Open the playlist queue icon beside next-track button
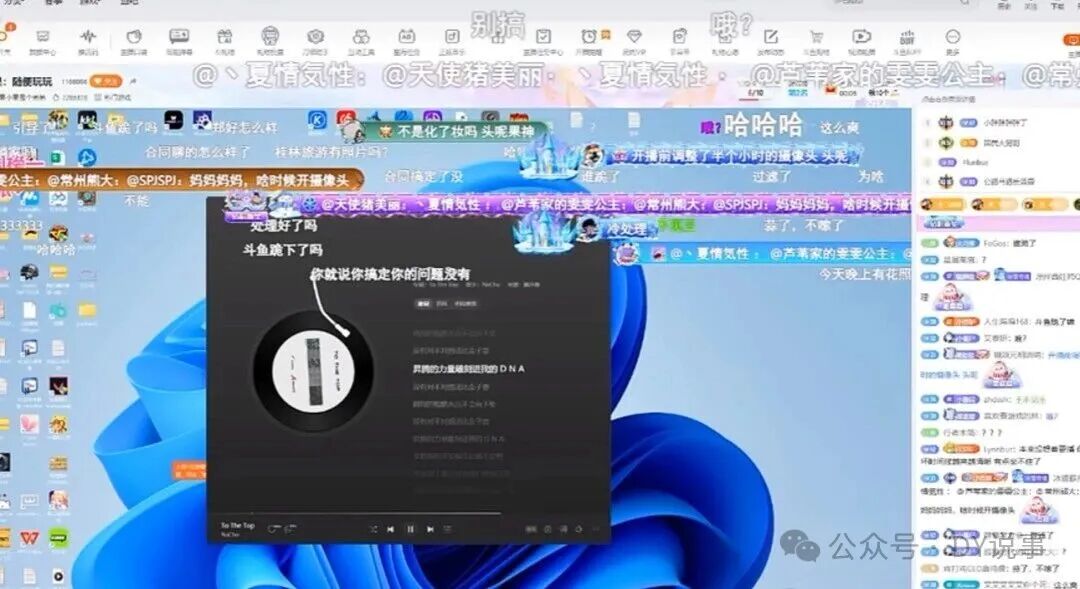This screenshot has width=1080, height=589. coord(448,529)
